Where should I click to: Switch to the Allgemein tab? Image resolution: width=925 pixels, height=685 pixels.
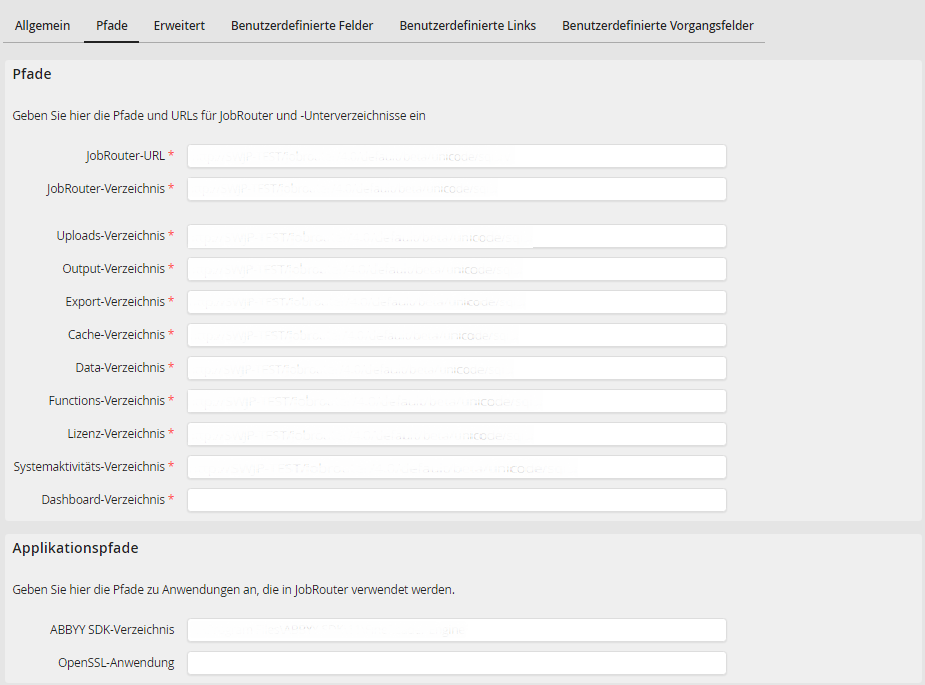pyautogui.click(x=42, y=25)
